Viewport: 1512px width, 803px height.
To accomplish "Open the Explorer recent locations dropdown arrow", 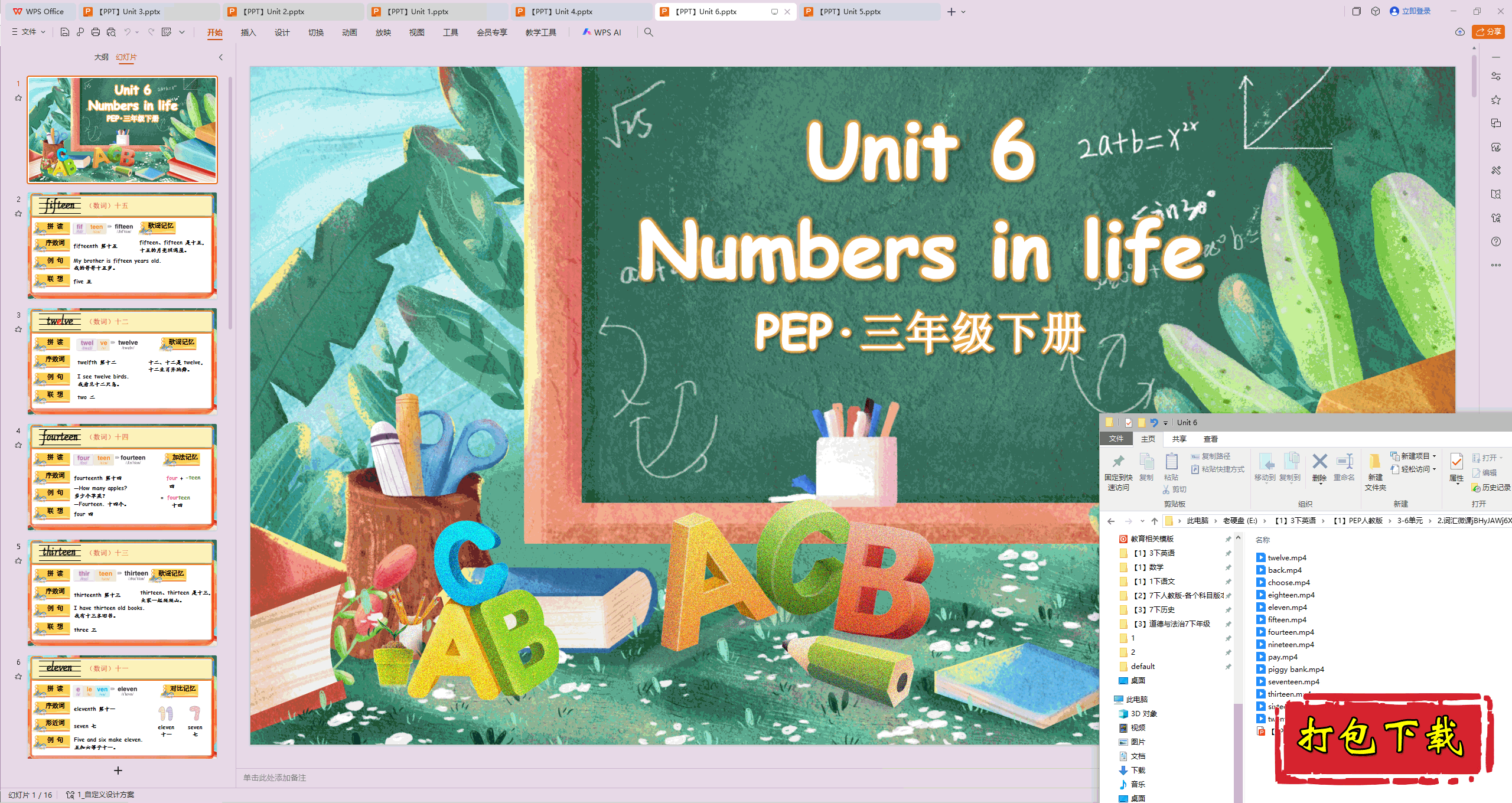I will click(x=1142, y=521).
